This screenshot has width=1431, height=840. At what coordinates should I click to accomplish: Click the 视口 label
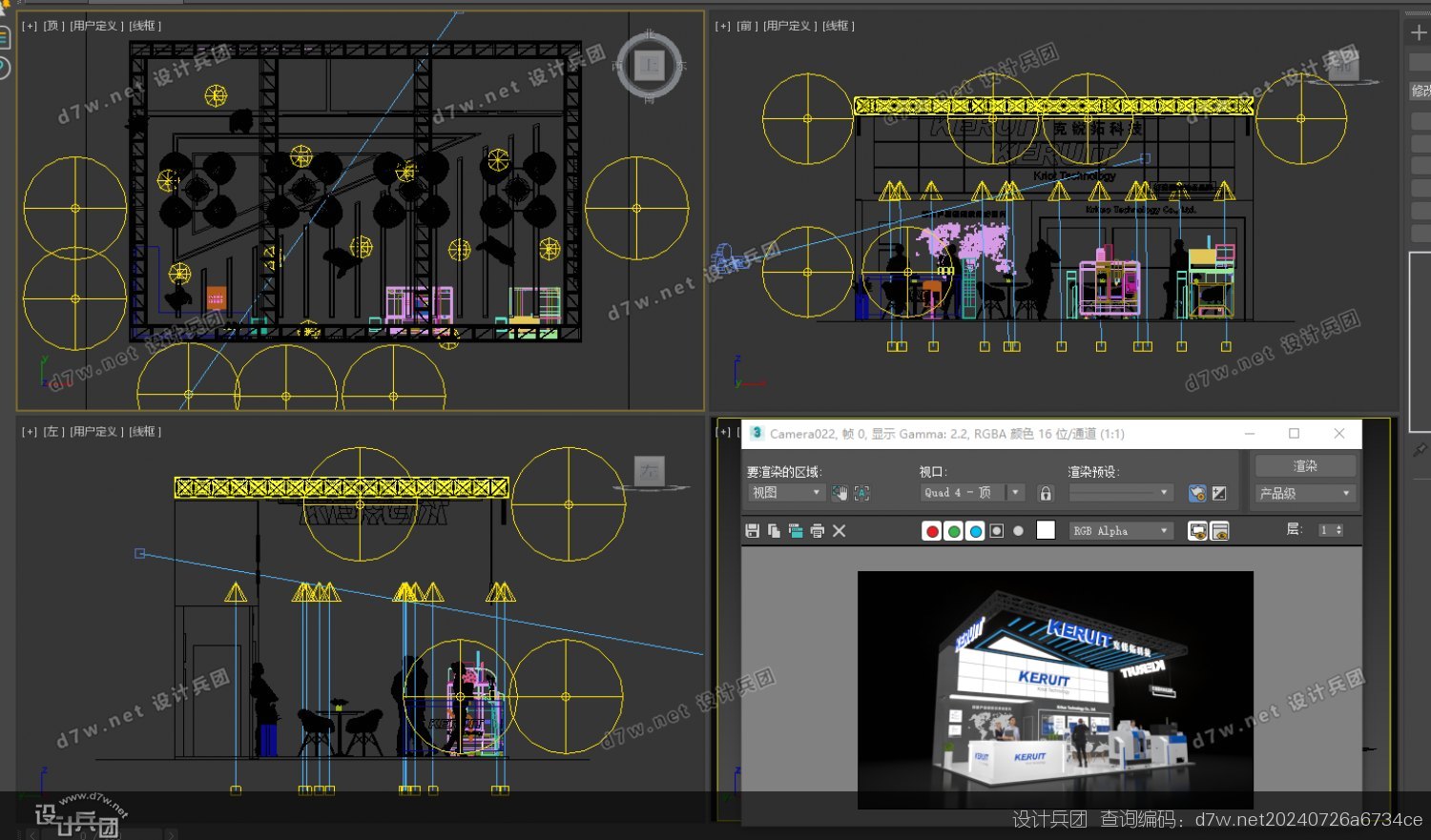point(932,472)
